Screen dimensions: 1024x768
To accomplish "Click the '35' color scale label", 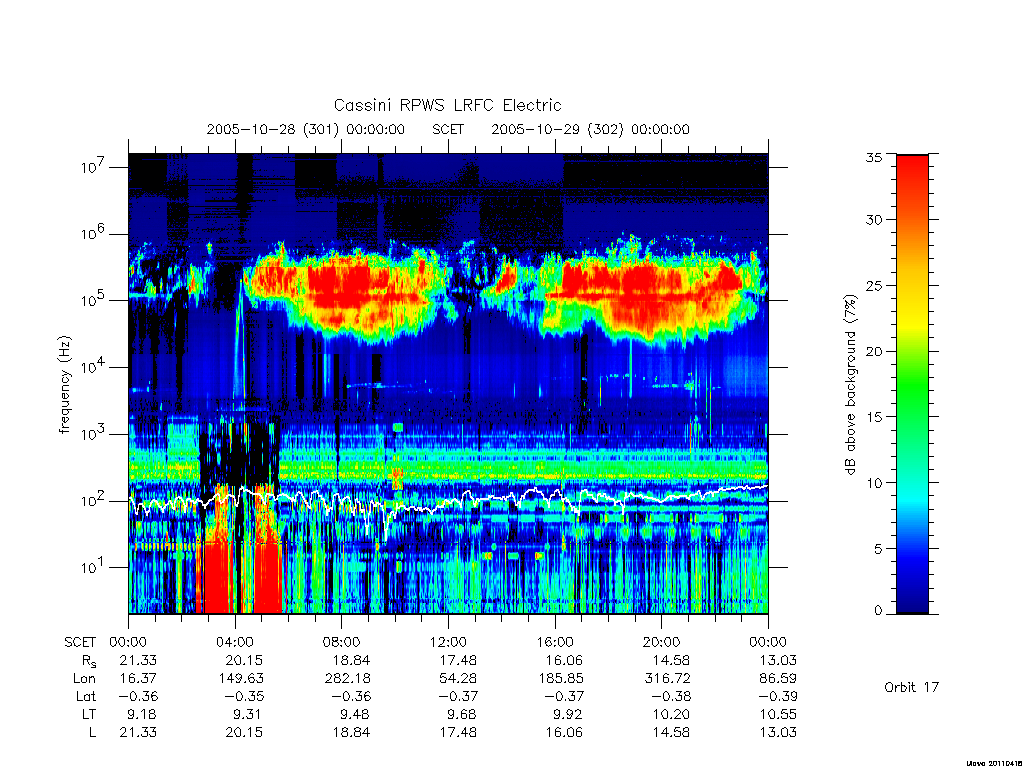I will pos(874,157).
